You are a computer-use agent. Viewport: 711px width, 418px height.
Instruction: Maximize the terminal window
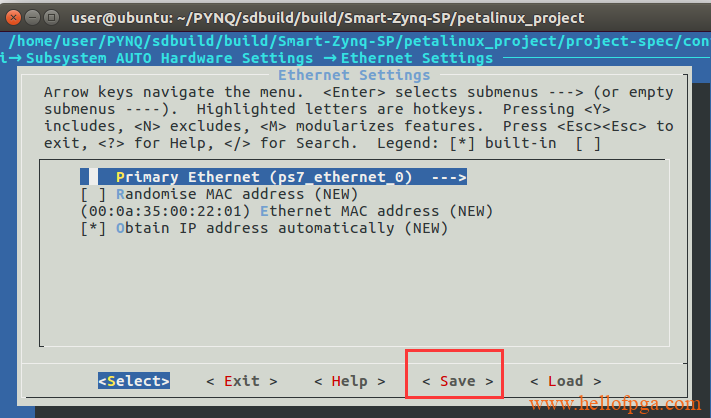52,18
